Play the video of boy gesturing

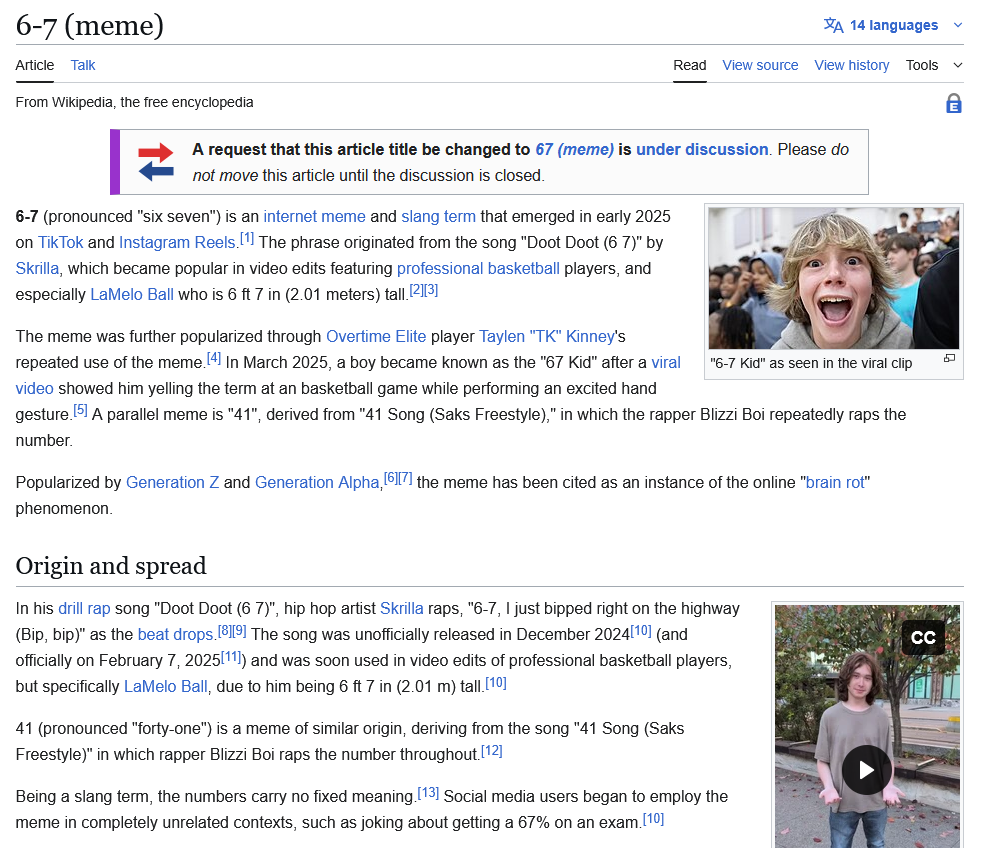866,770
